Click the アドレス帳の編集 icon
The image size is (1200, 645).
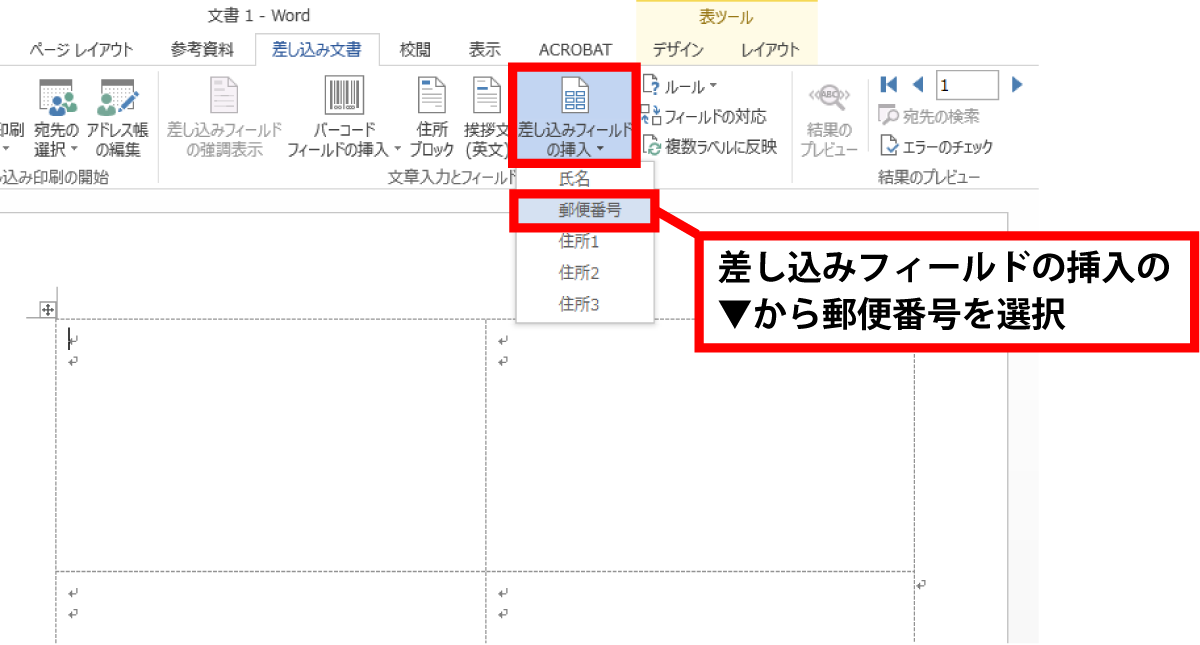coord(118,97)
